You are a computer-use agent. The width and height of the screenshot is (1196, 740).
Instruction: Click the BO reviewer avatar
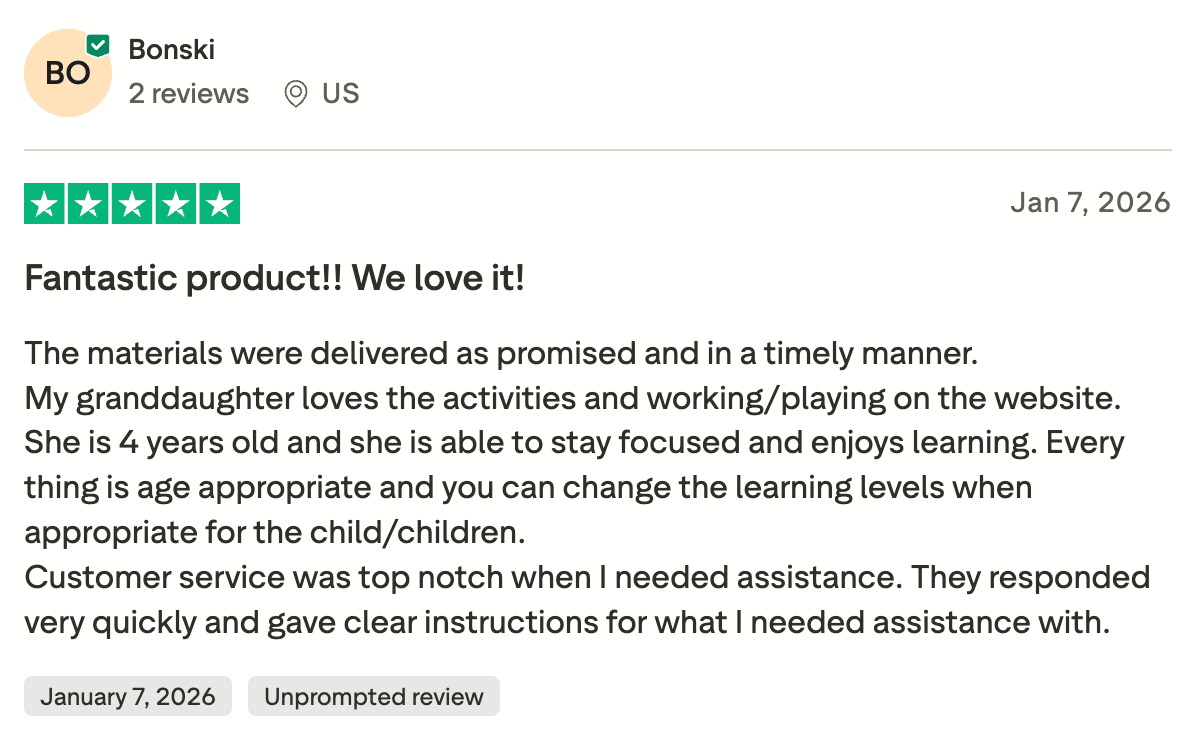pyautogui.click(x=67, y=74)
